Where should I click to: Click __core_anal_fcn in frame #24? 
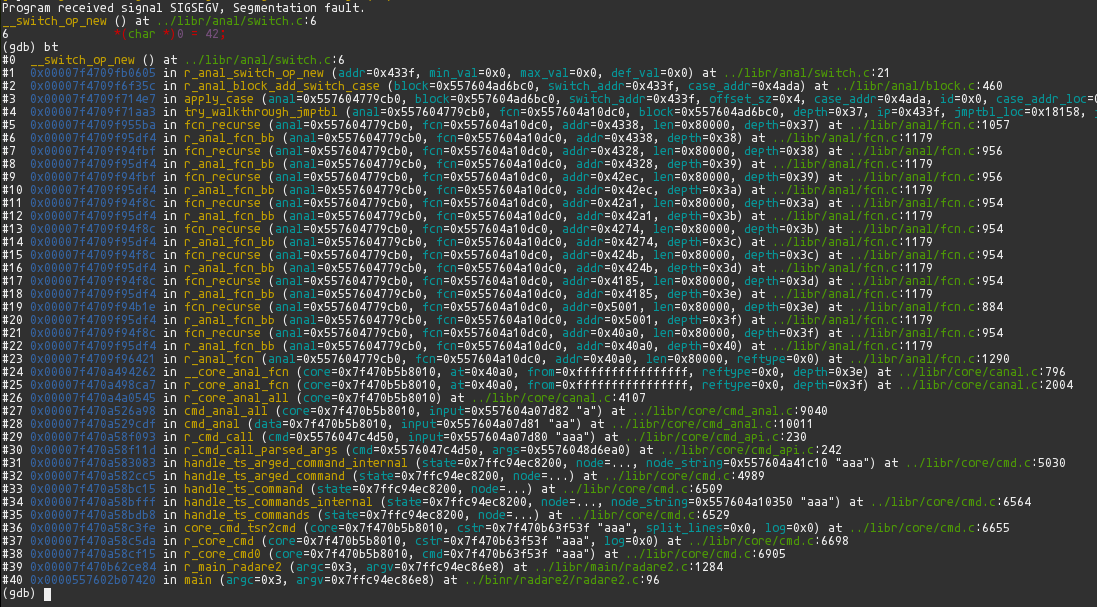coord(236,372)
